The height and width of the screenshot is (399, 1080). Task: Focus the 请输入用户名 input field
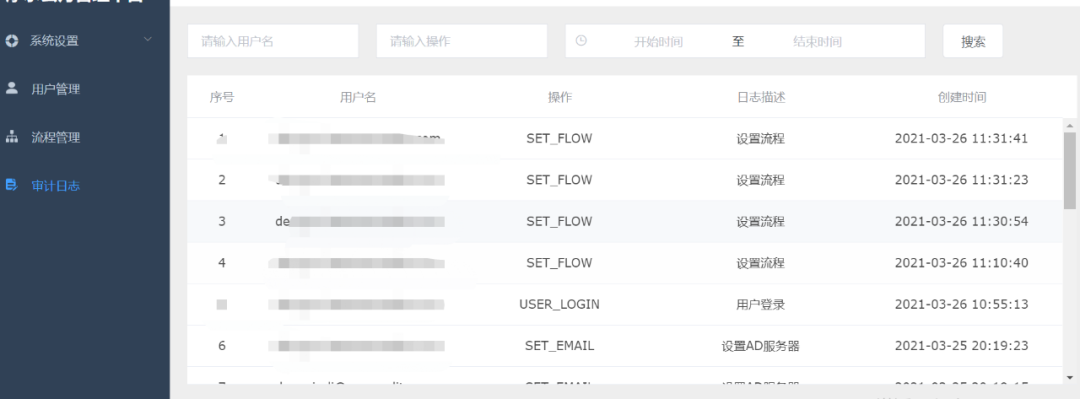pyautogui.click(x=273, y=41)
